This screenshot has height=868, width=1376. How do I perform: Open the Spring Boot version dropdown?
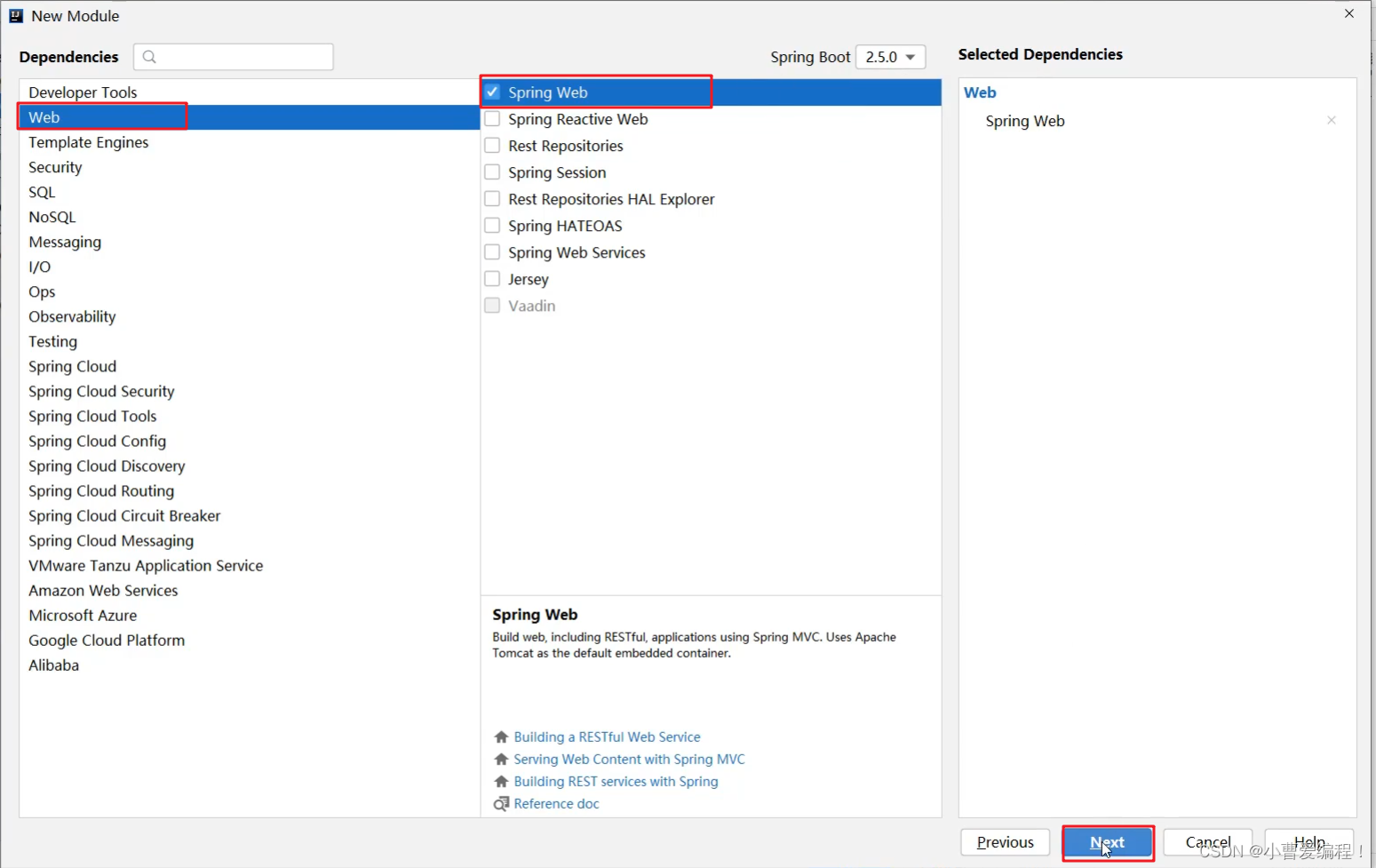(x=890, y=57)
